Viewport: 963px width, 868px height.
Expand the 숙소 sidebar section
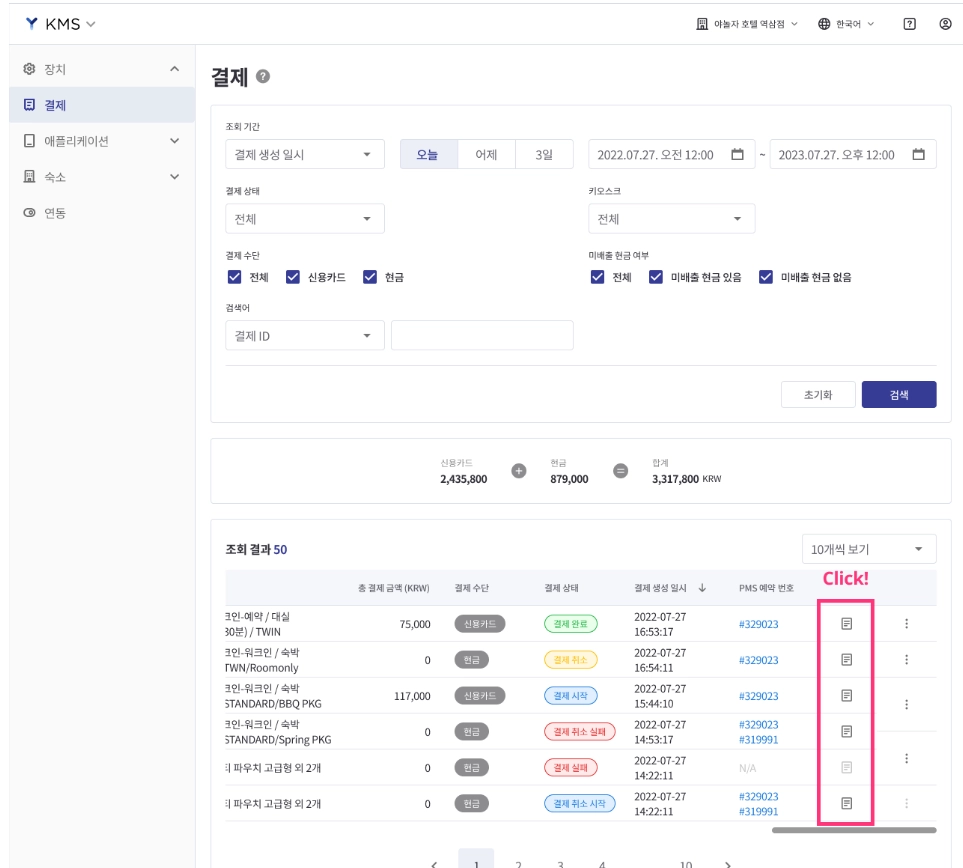(x=174, y=177)
